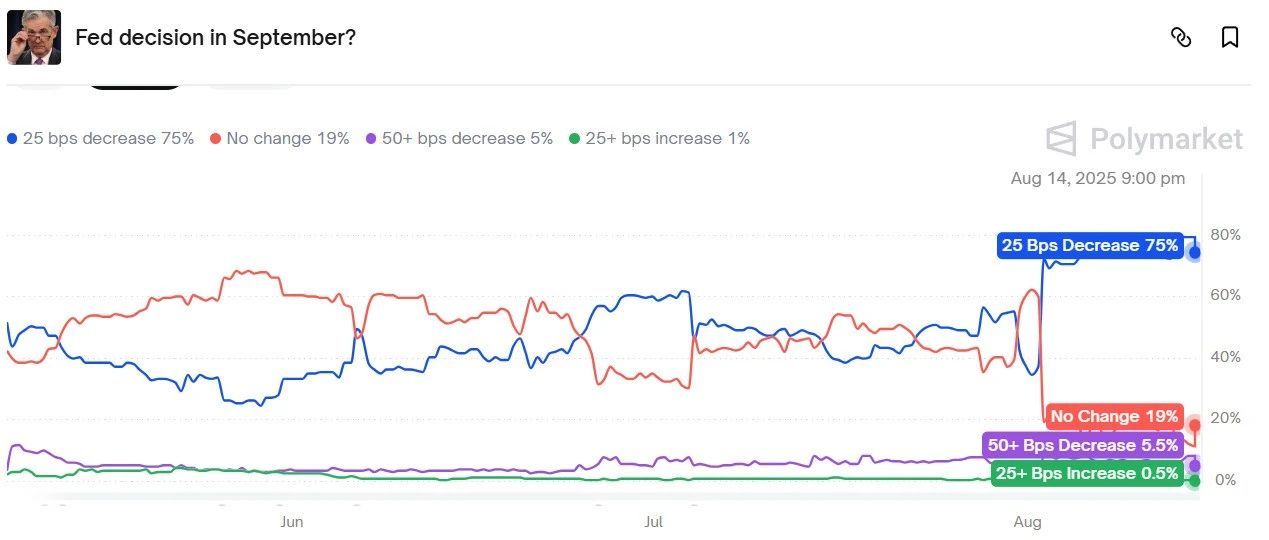Screen dimensions: 1269x540
Task: Click the Jul marker on the time axis
Action: tap(653, 522)
